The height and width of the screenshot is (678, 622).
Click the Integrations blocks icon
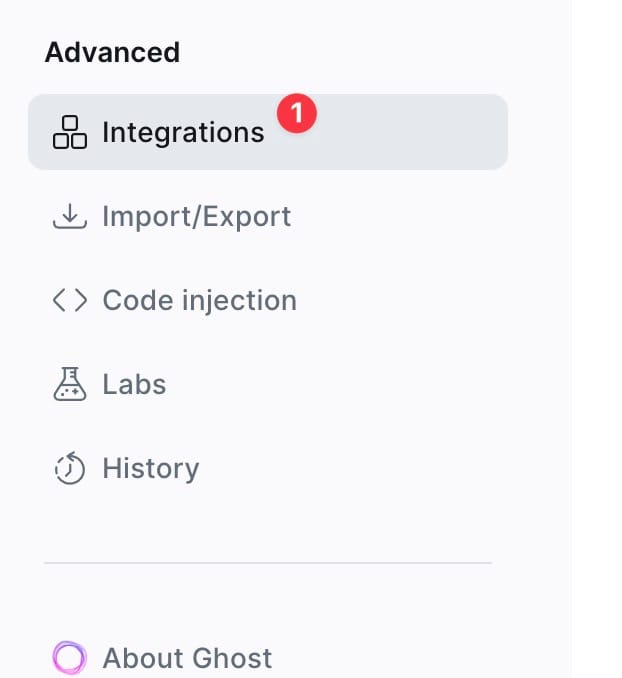pyautogui.click(x=69, y=132)
